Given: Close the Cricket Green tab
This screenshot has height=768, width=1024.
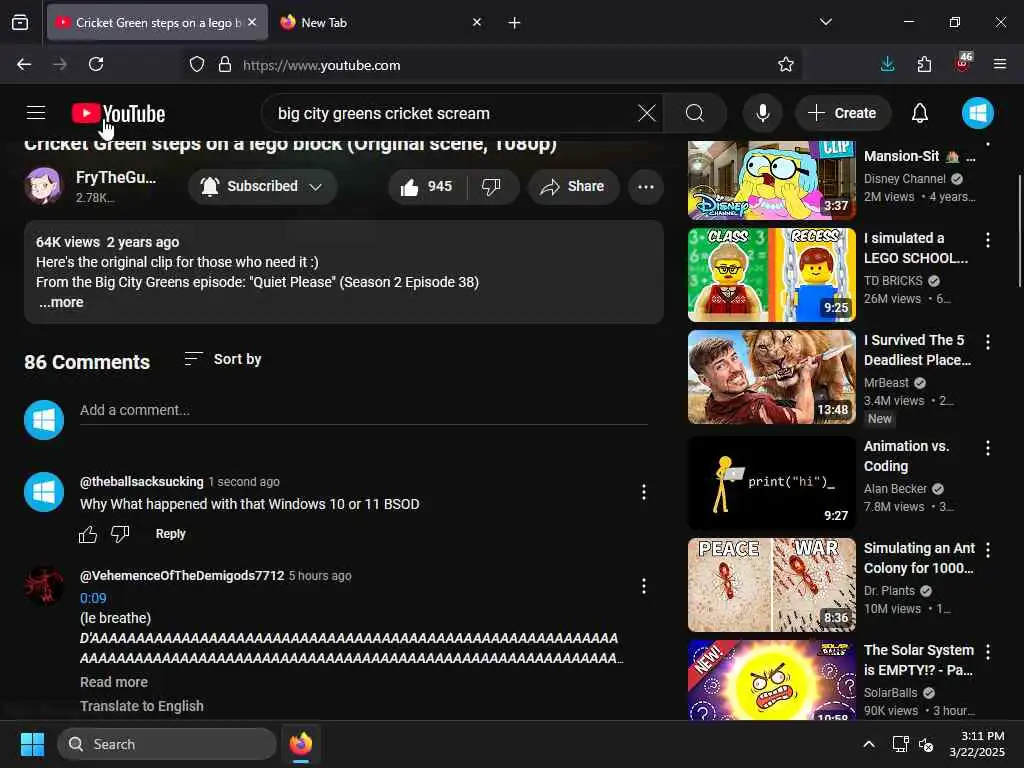Looking at the screenshot, I should (x=252, y=22).
